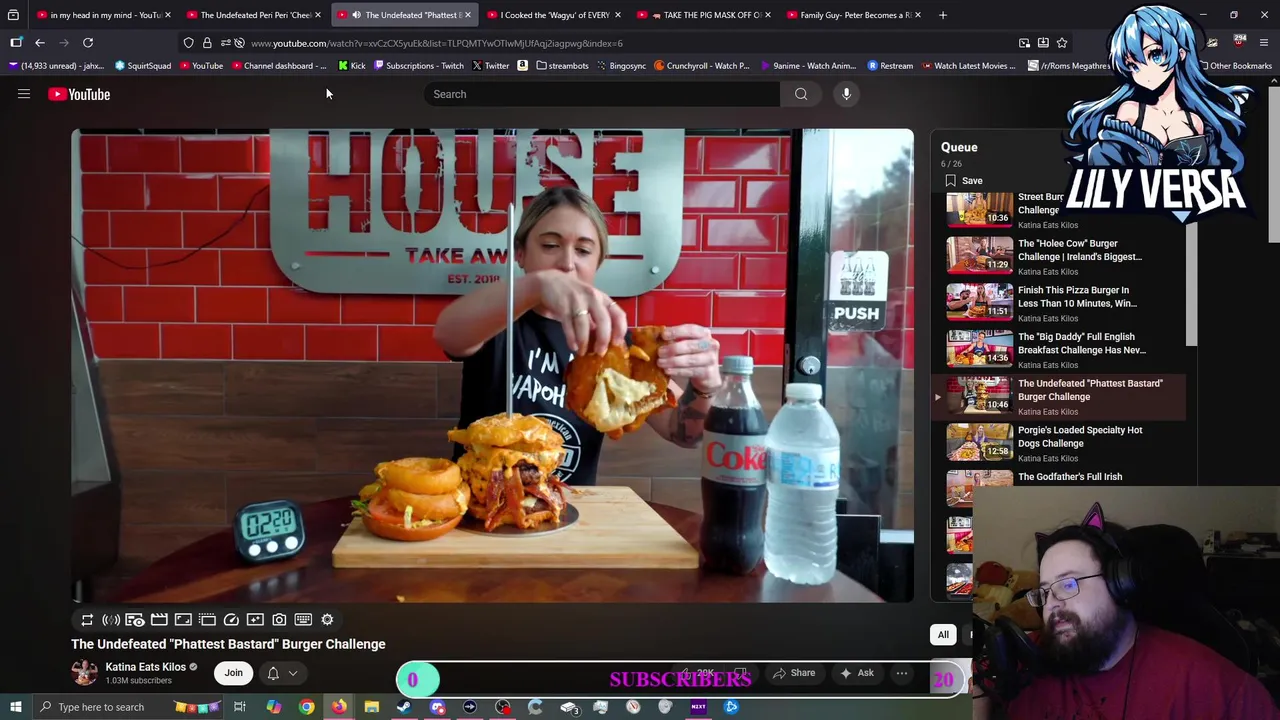This screenshot has height=720, width=1280.
Task: Switch to TAKE THE PIG MASK OFF tab
Action: point(704,15)
